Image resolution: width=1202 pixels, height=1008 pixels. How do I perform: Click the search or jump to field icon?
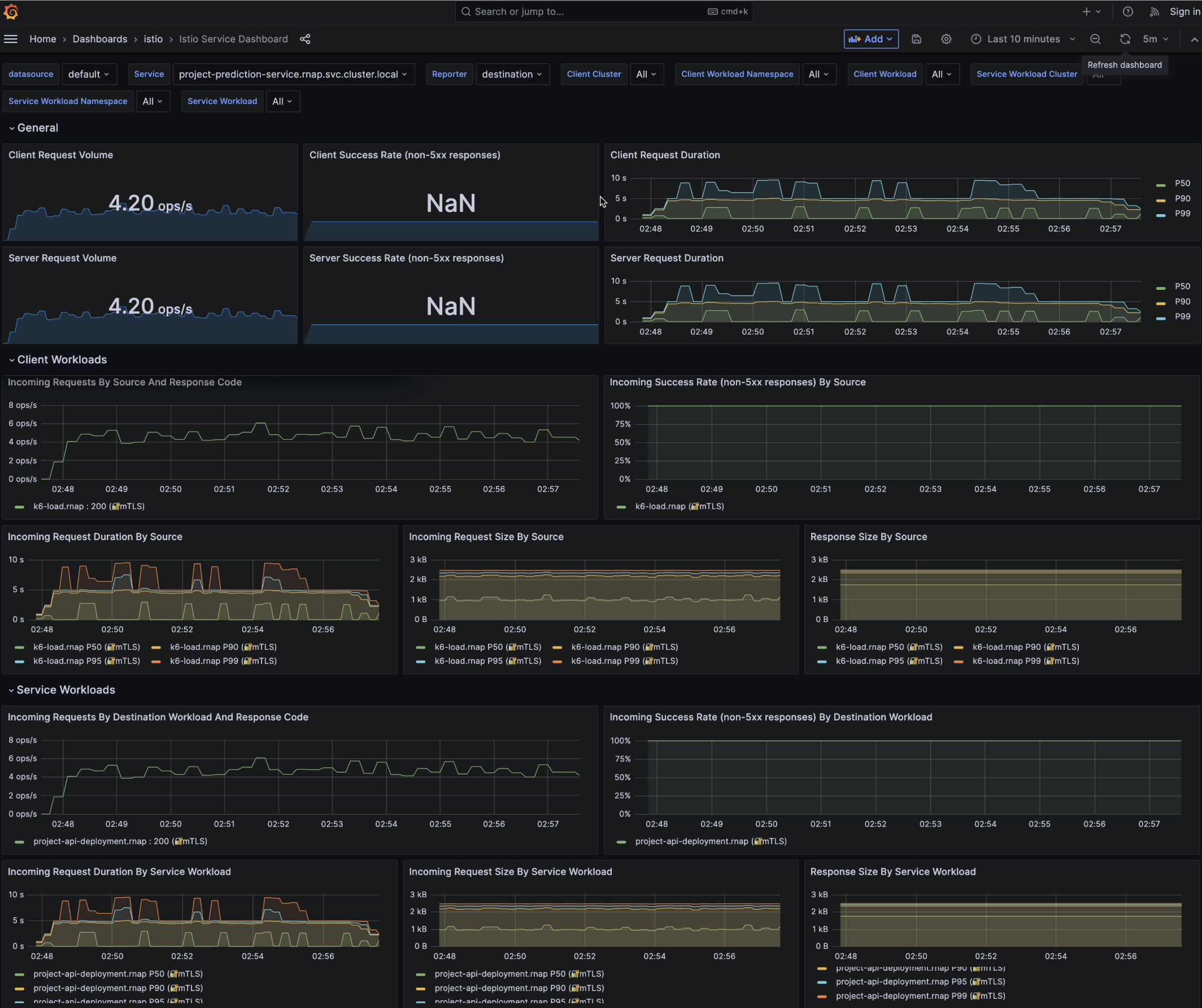(x=465, y=11)
